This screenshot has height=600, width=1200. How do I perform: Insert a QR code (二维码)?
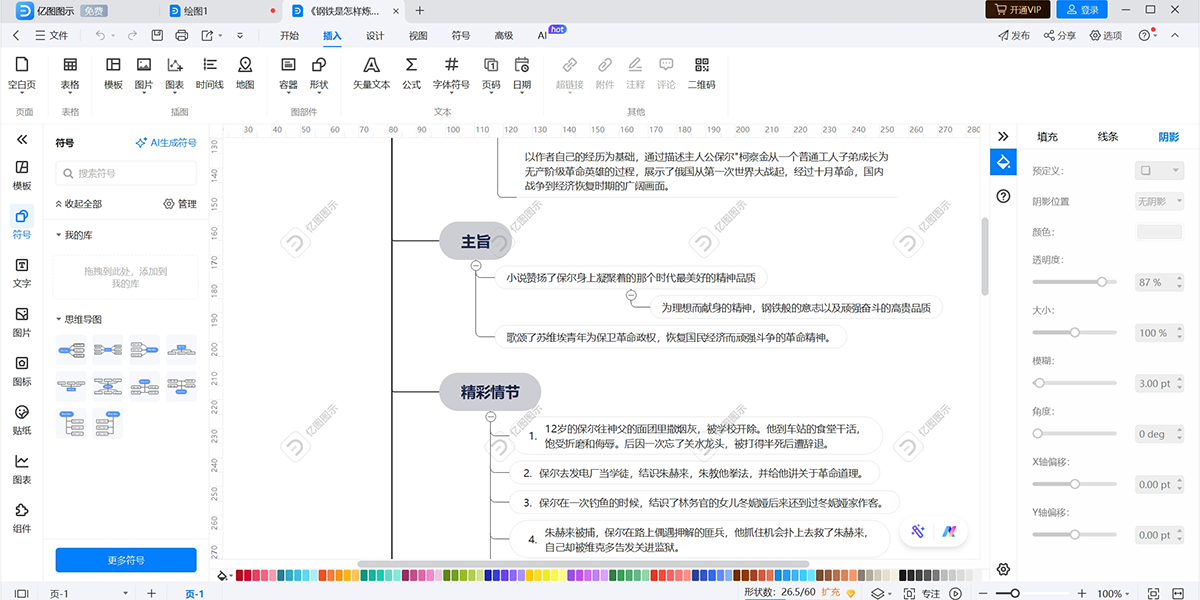(x=701, y=72)
